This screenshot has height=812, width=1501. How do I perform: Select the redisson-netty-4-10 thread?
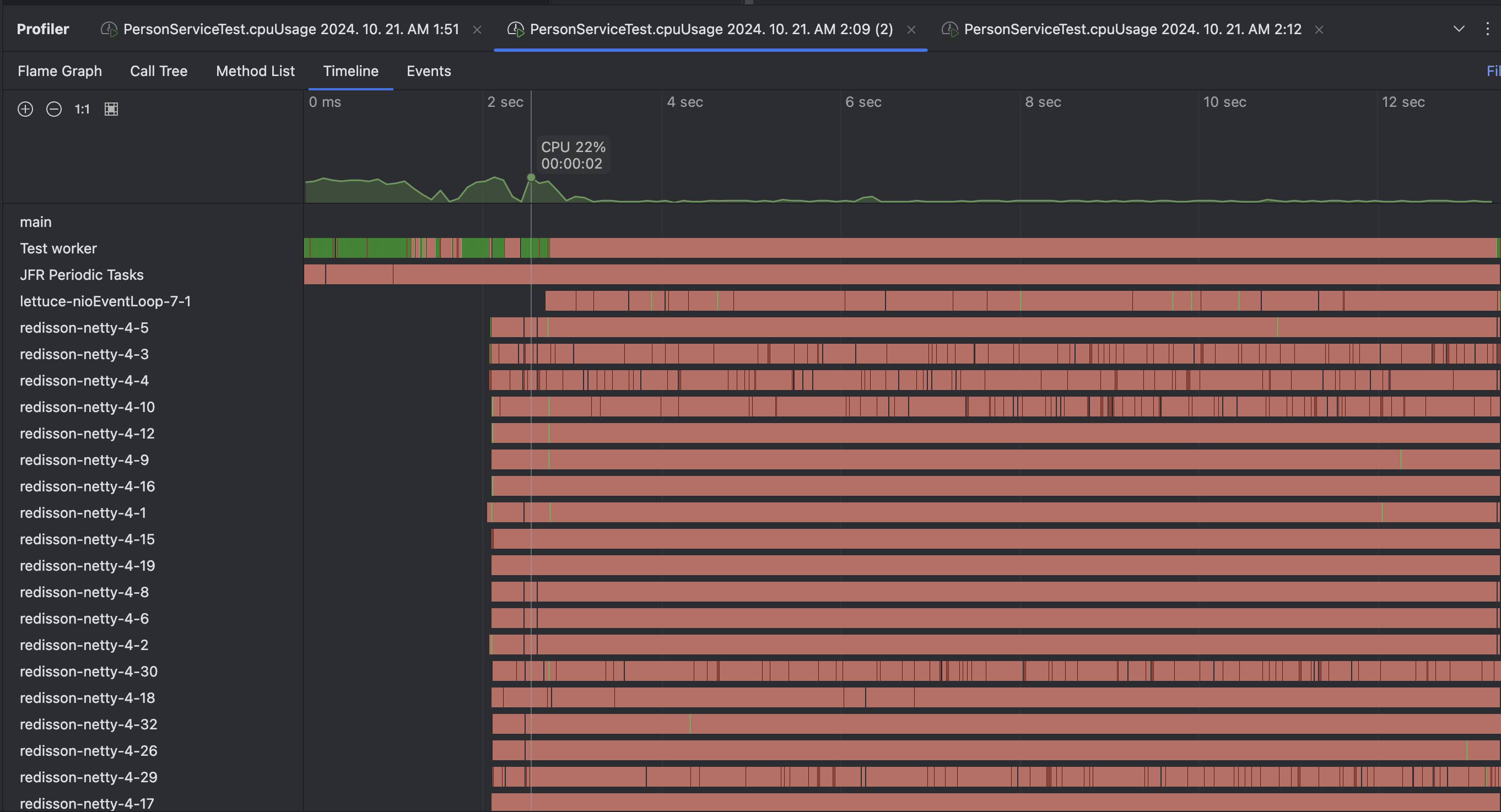pos(88,407)
